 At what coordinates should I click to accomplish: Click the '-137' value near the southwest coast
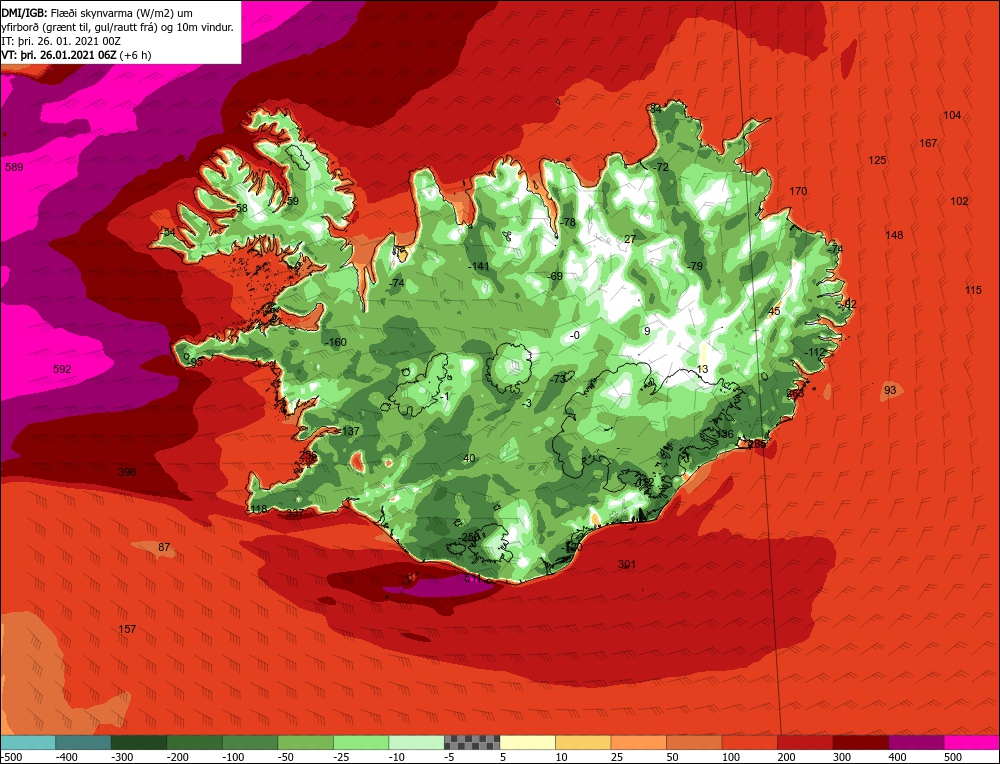349,431
